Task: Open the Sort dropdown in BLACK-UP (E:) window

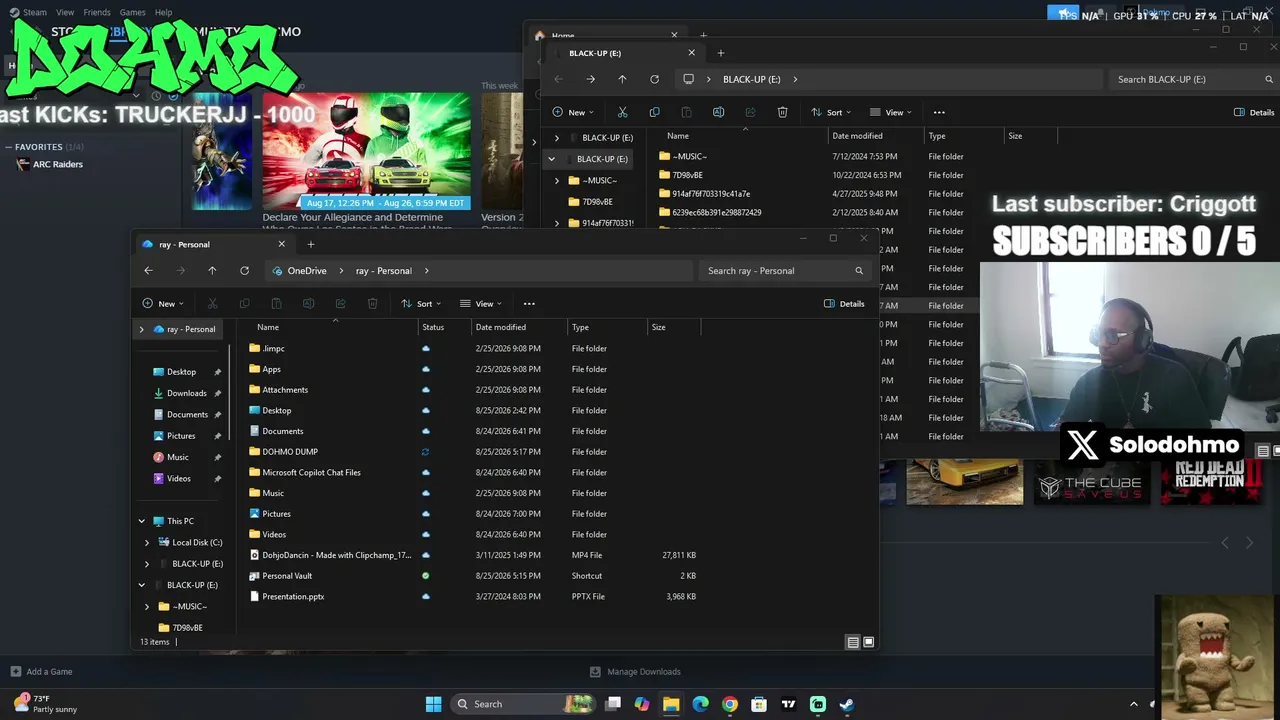Action: pyautogui.click(x=831, y=112)
